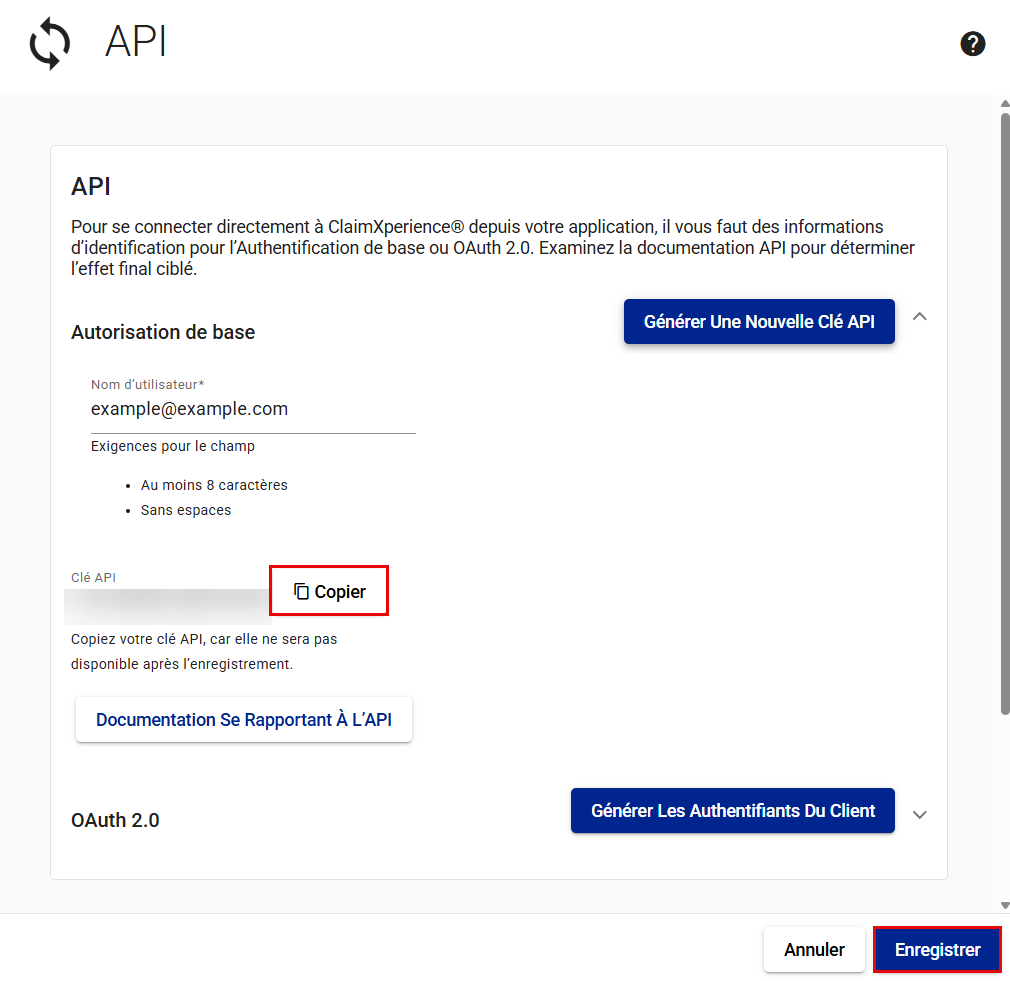Collapse the Autorisation de base section chevron
The image size is (1010, 981).
(x=920, y=317)
